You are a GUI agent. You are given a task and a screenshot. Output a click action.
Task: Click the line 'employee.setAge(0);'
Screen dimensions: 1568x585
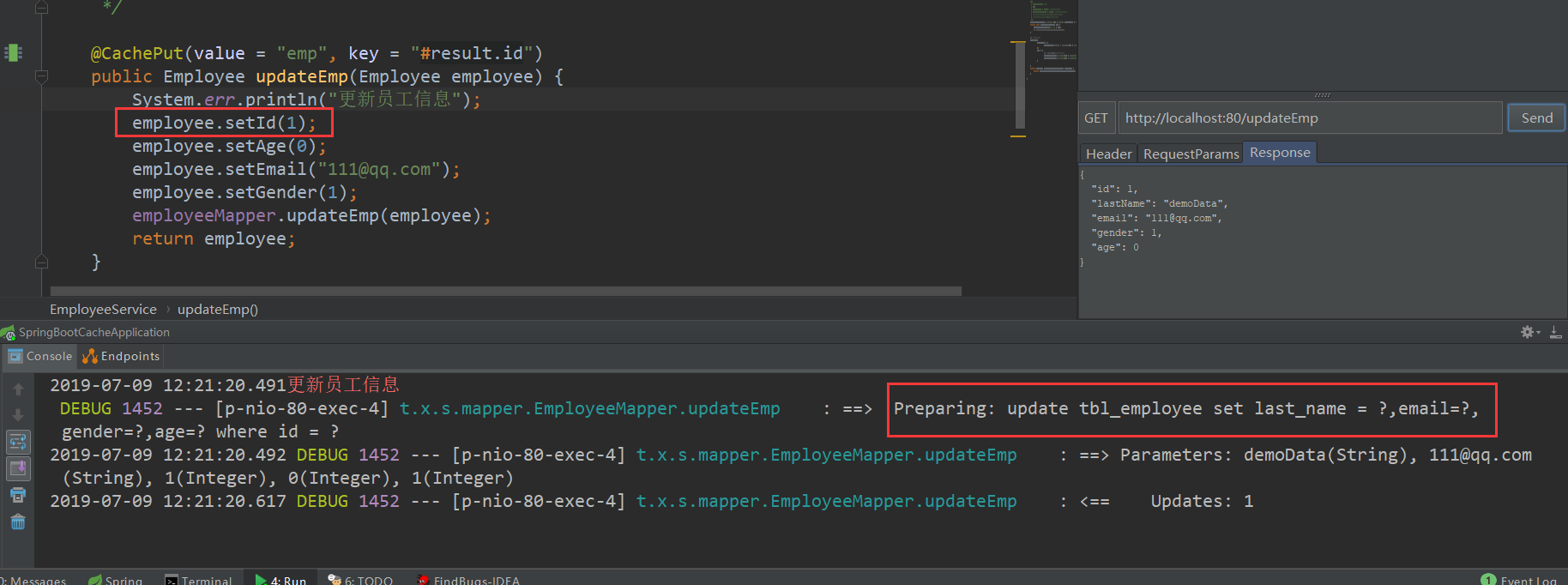[x=229, y=146]
